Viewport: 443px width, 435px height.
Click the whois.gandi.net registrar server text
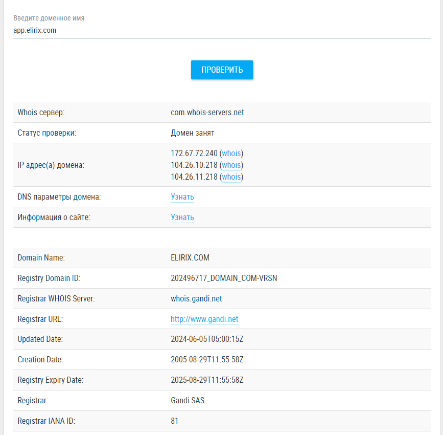click(x=196, y=299)
